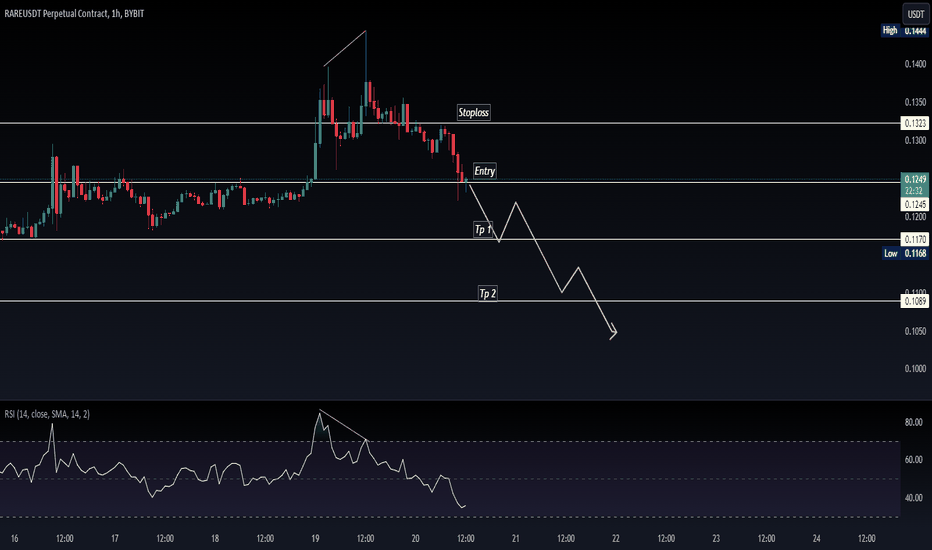Click the 0.1050 price axis label
Image resolution: width=932 pixels, height=550 pixels.
915,331
